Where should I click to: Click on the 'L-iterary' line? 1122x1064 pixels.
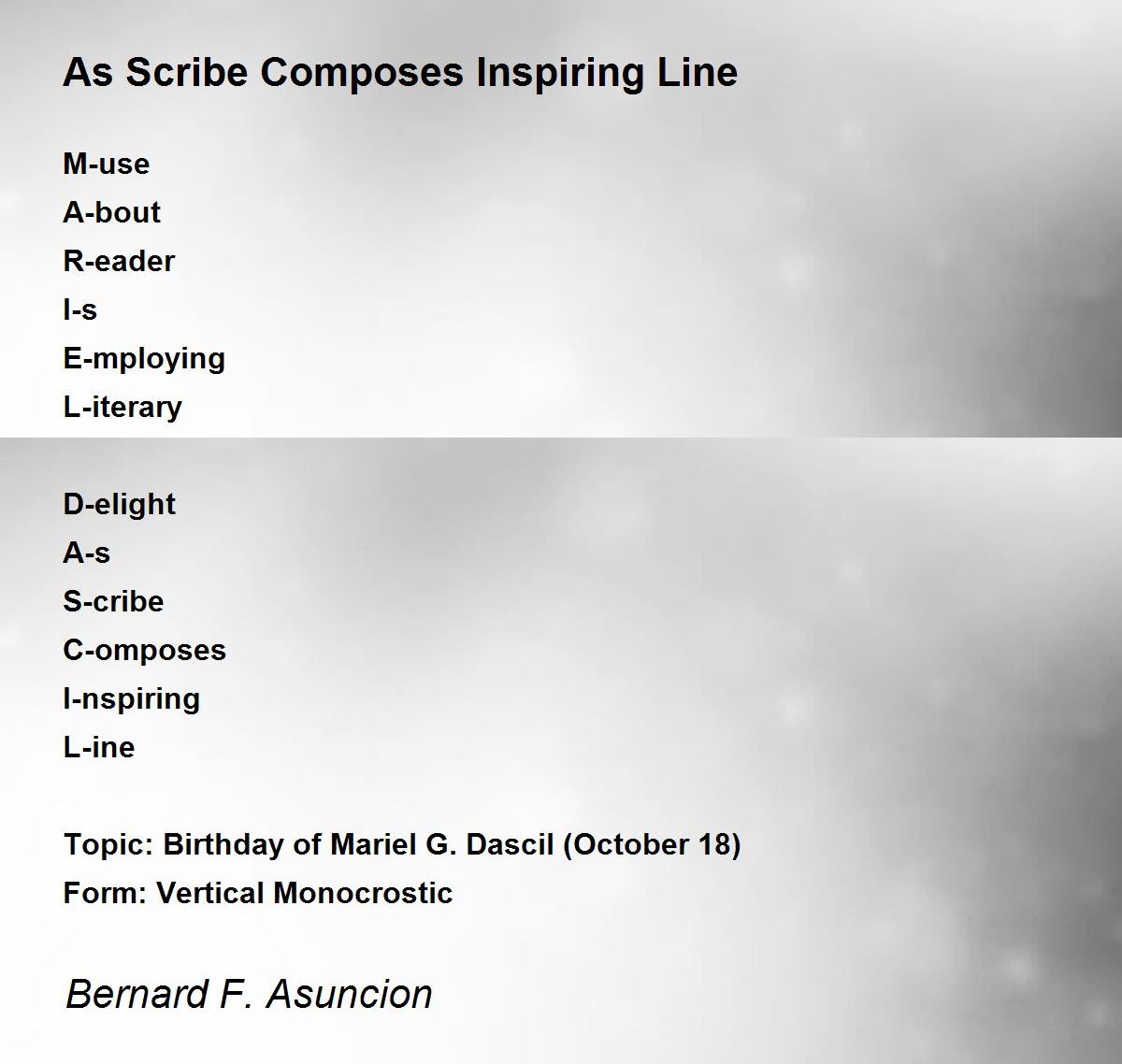tap(122, 408)
